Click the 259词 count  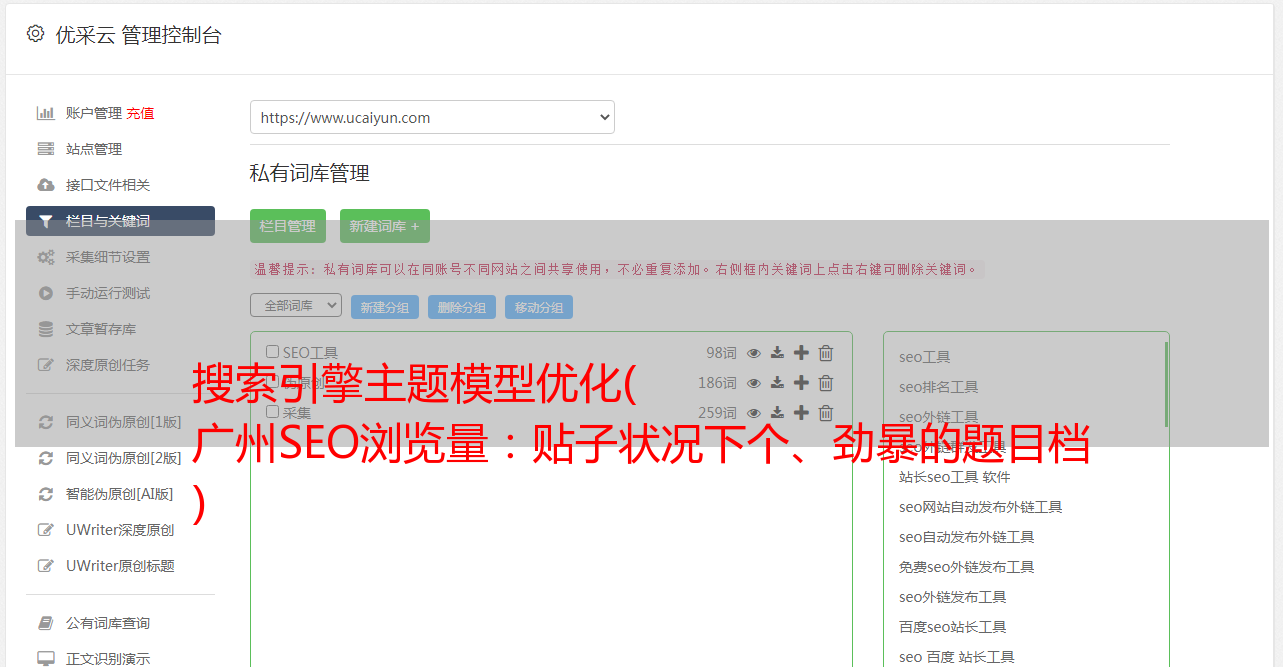(717, 413)
